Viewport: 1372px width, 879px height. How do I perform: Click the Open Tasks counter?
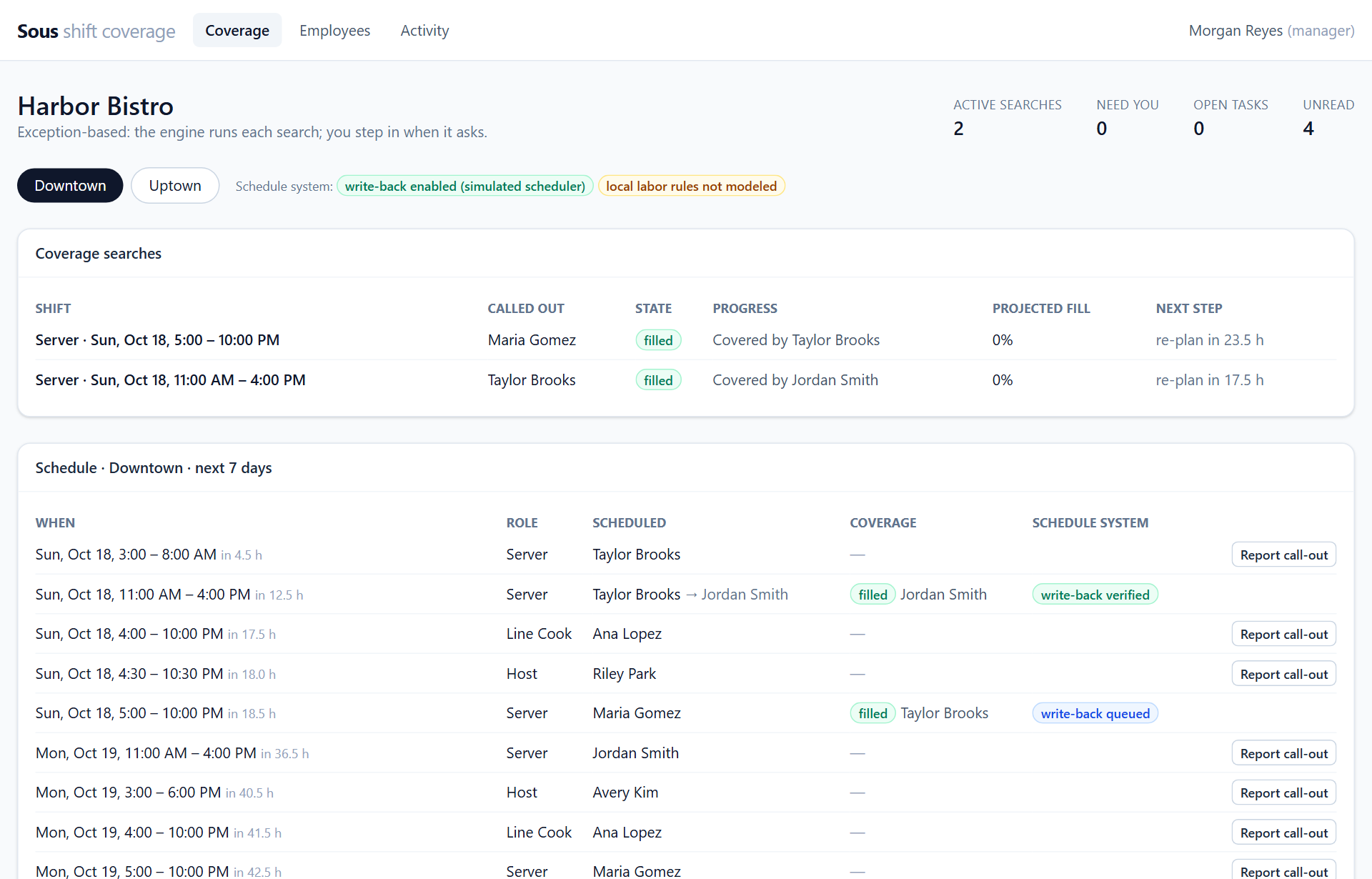click(1231, 118)
